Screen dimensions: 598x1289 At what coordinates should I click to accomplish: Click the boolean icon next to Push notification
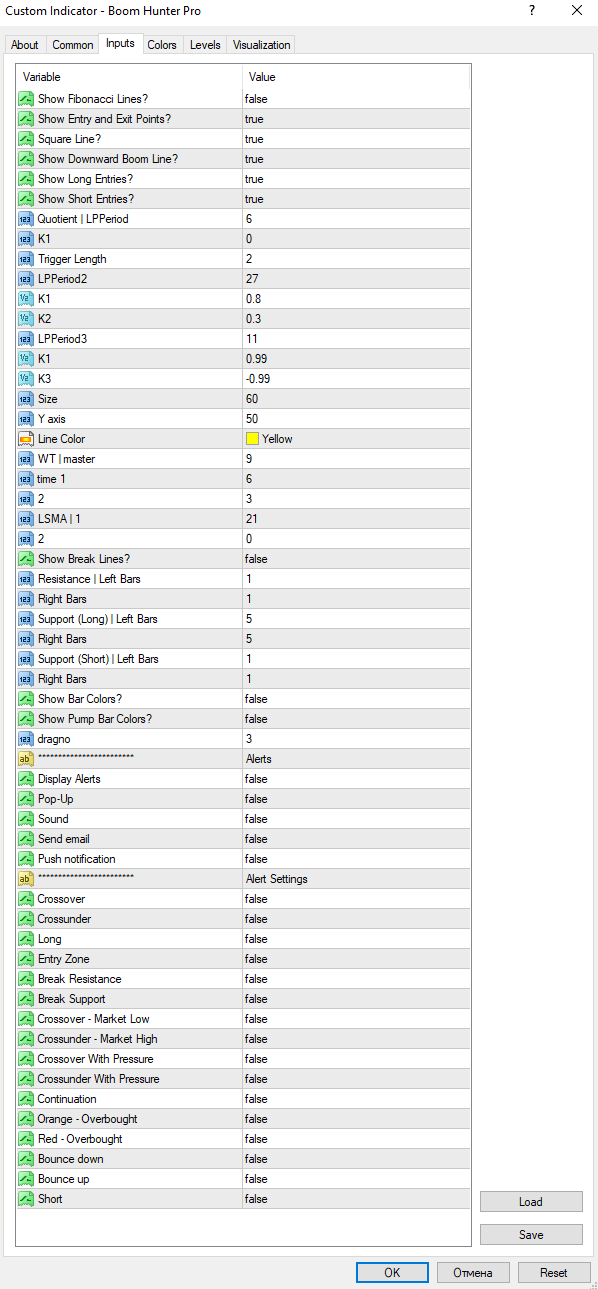coord(26,859)
